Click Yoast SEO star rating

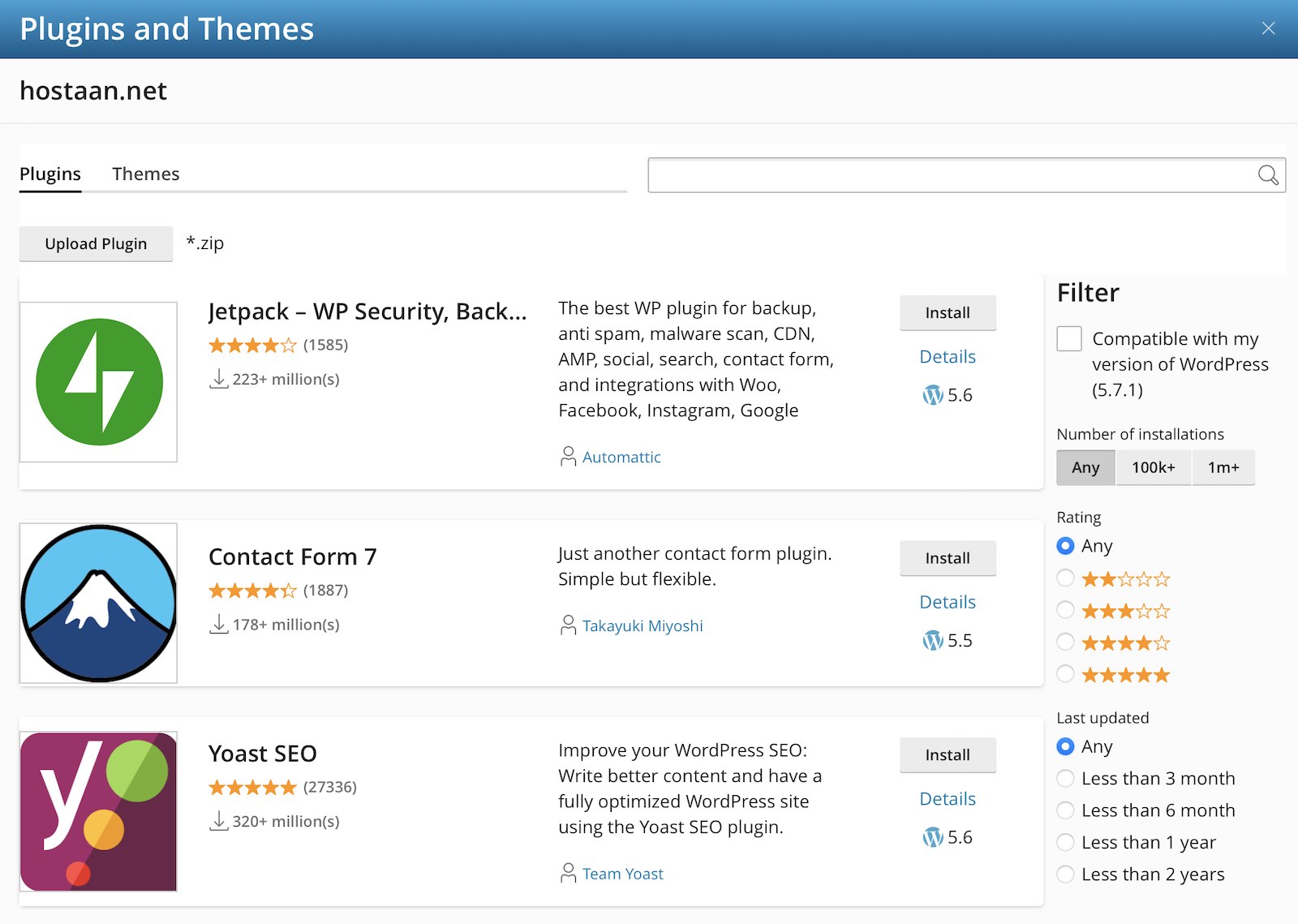252,787
